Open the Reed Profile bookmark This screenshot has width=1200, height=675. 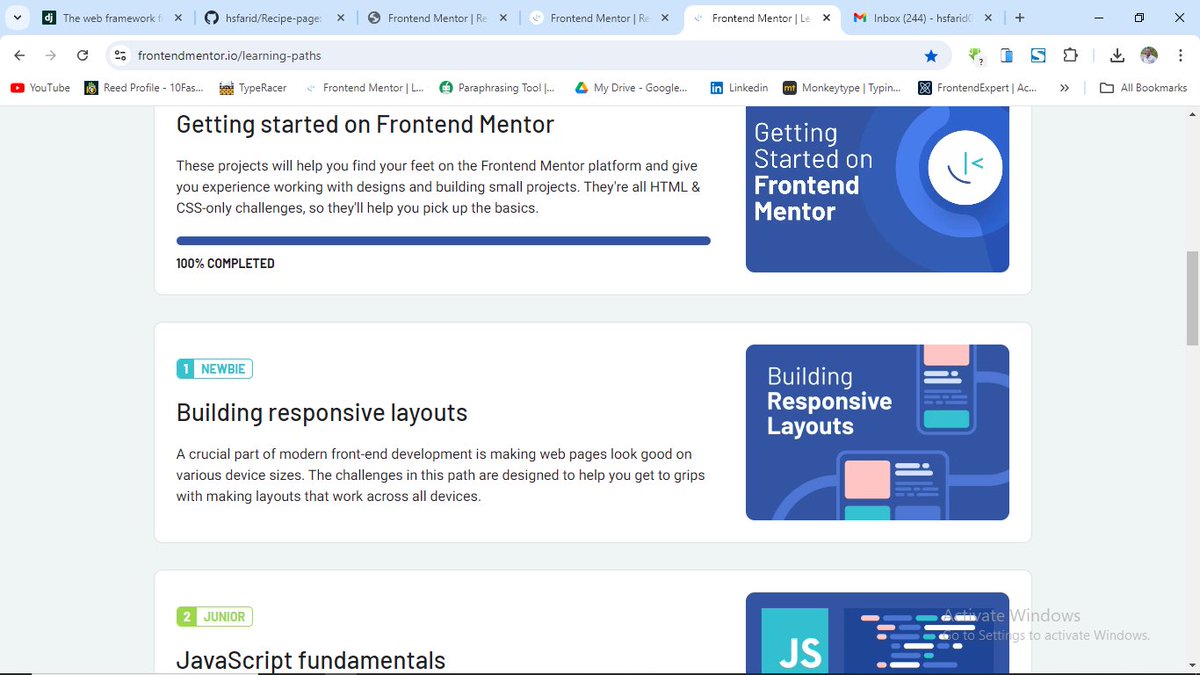(144, 88)
